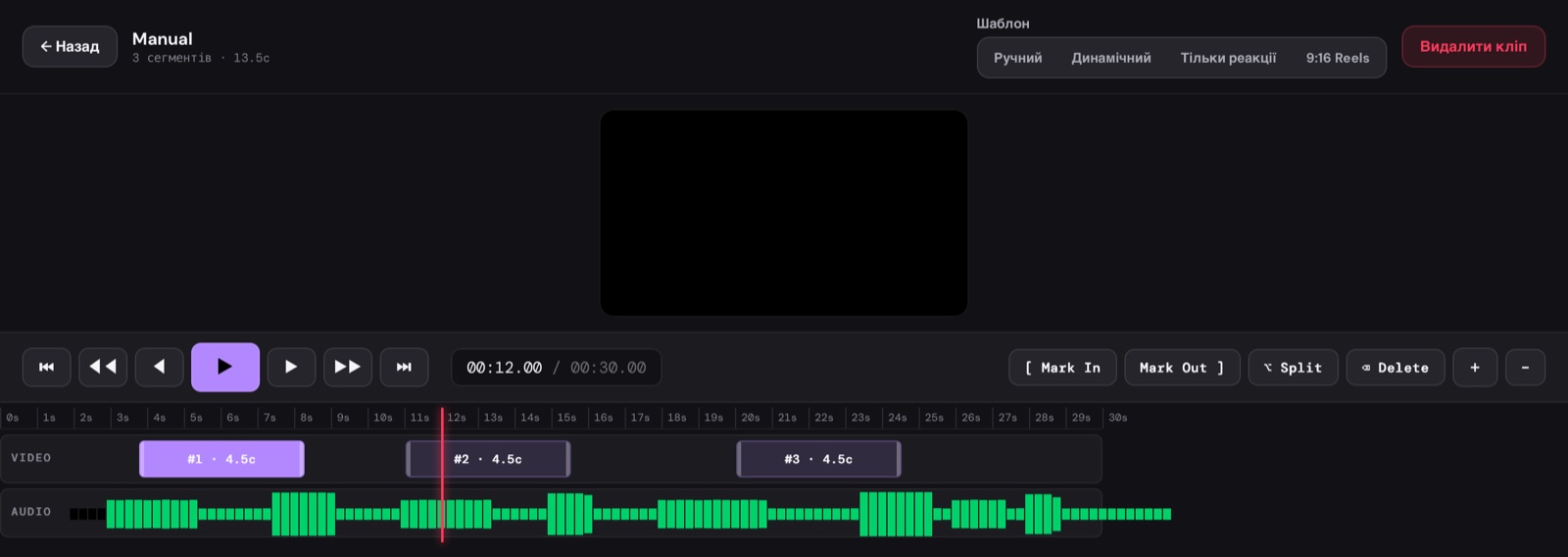
Task: Click the black video preview area
Action: click(x=784, y=213)
